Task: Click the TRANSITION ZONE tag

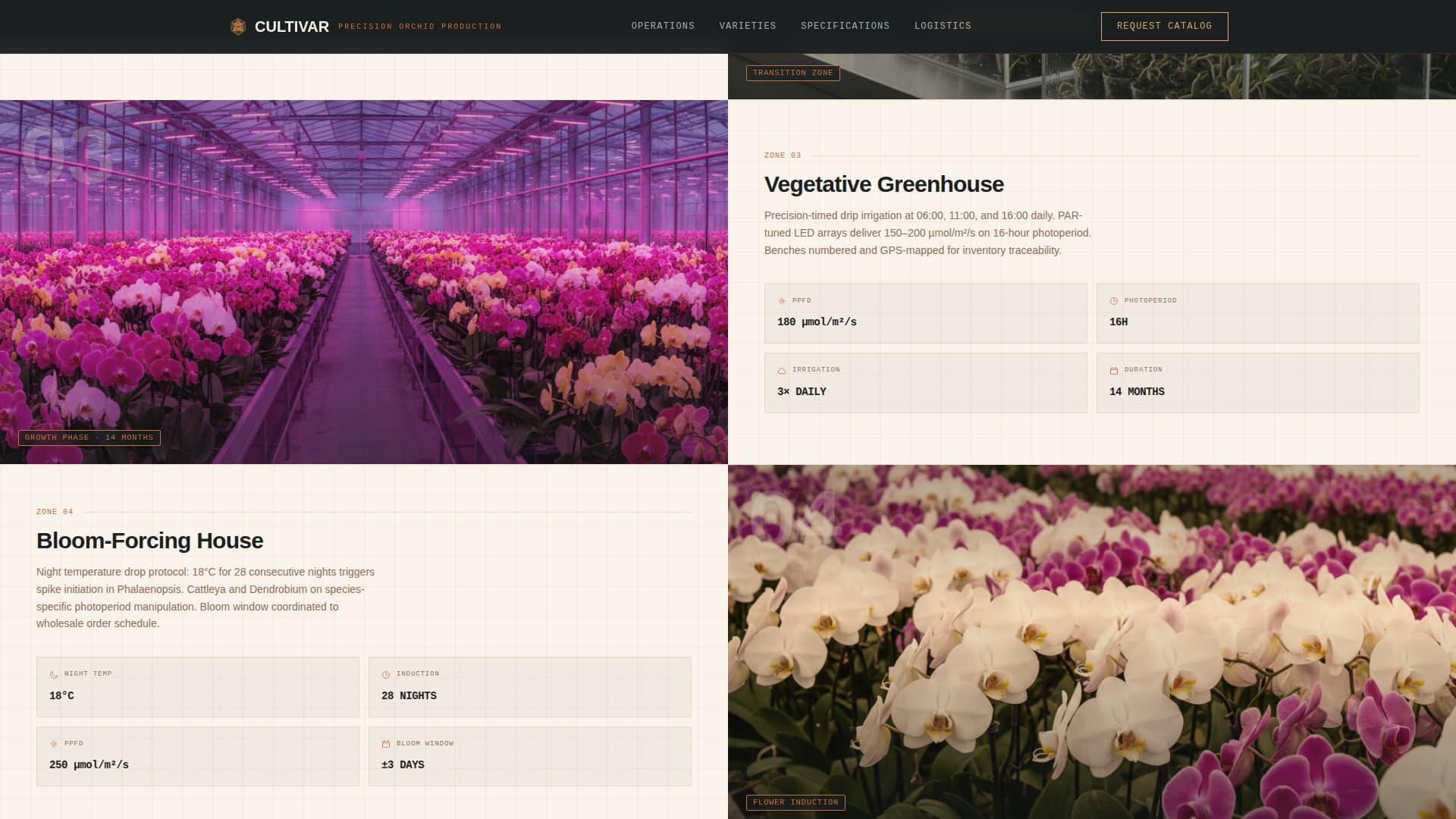Action: click(792, 73)
